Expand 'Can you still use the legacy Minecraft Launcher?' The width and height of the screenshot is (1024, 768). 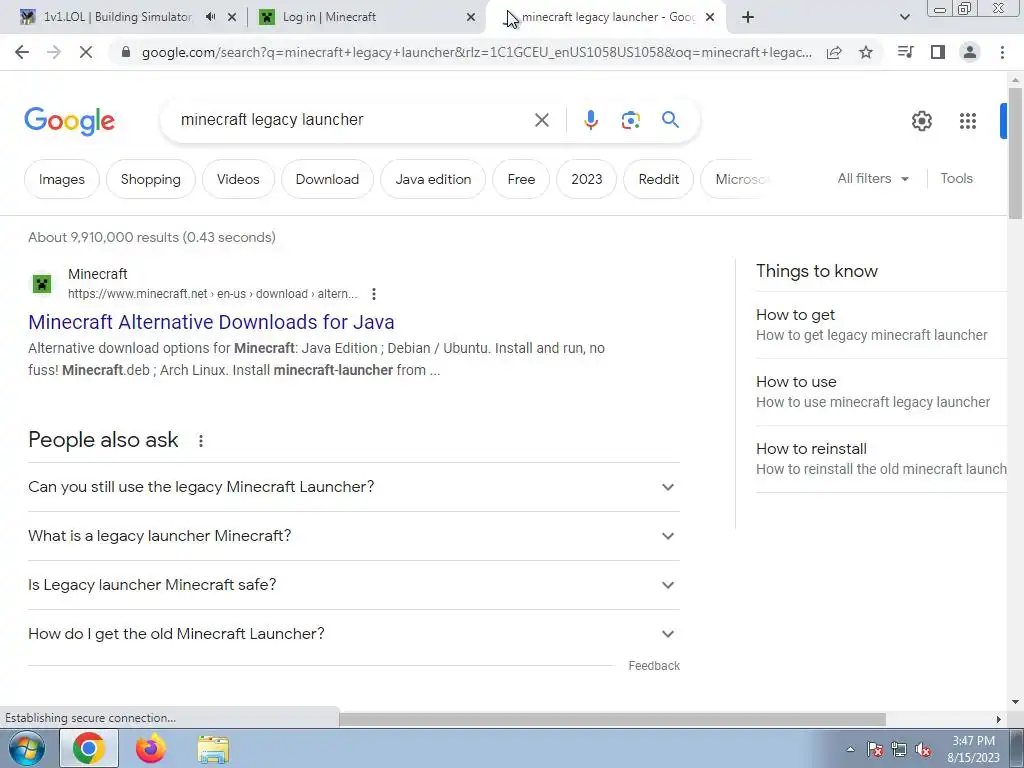[354, 487]
